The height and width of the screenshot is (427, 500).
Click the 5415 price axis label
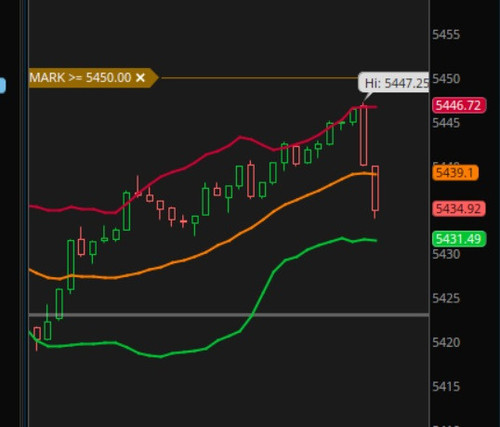tap(446, 387)
